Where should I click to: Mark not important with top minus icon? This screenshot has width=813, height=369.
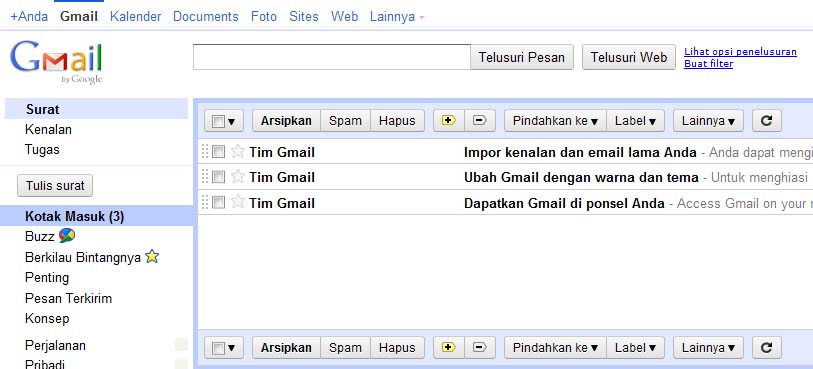[480, 121]
